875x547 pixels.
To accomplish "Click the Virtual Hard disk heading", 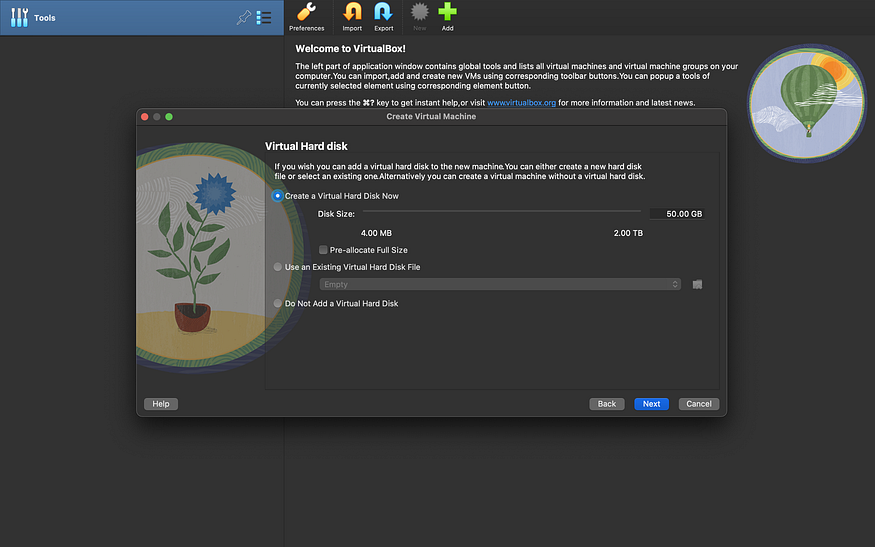I will [306, 146].
